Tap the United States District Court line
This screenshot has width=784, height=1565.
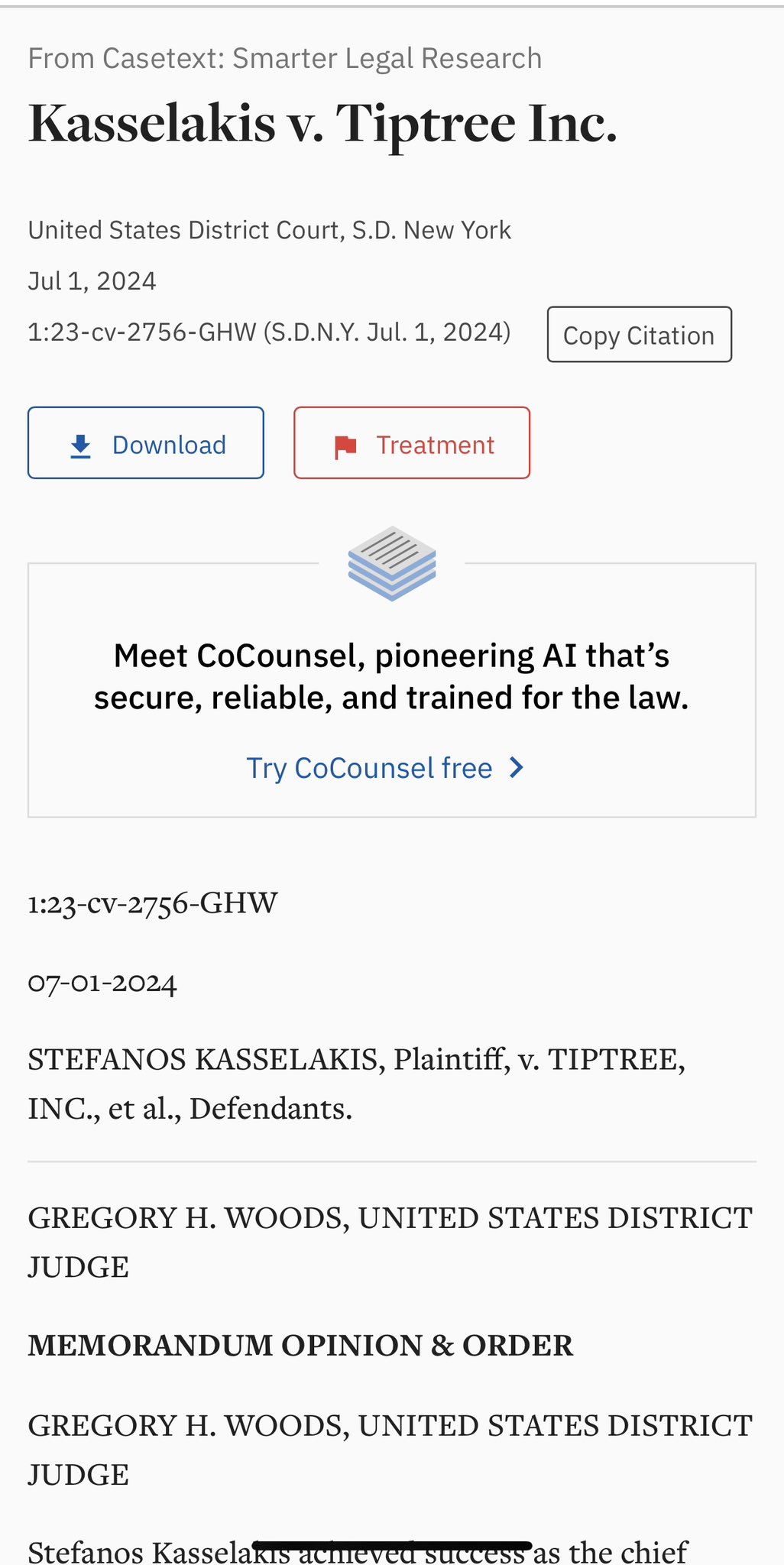click(270, 230)
